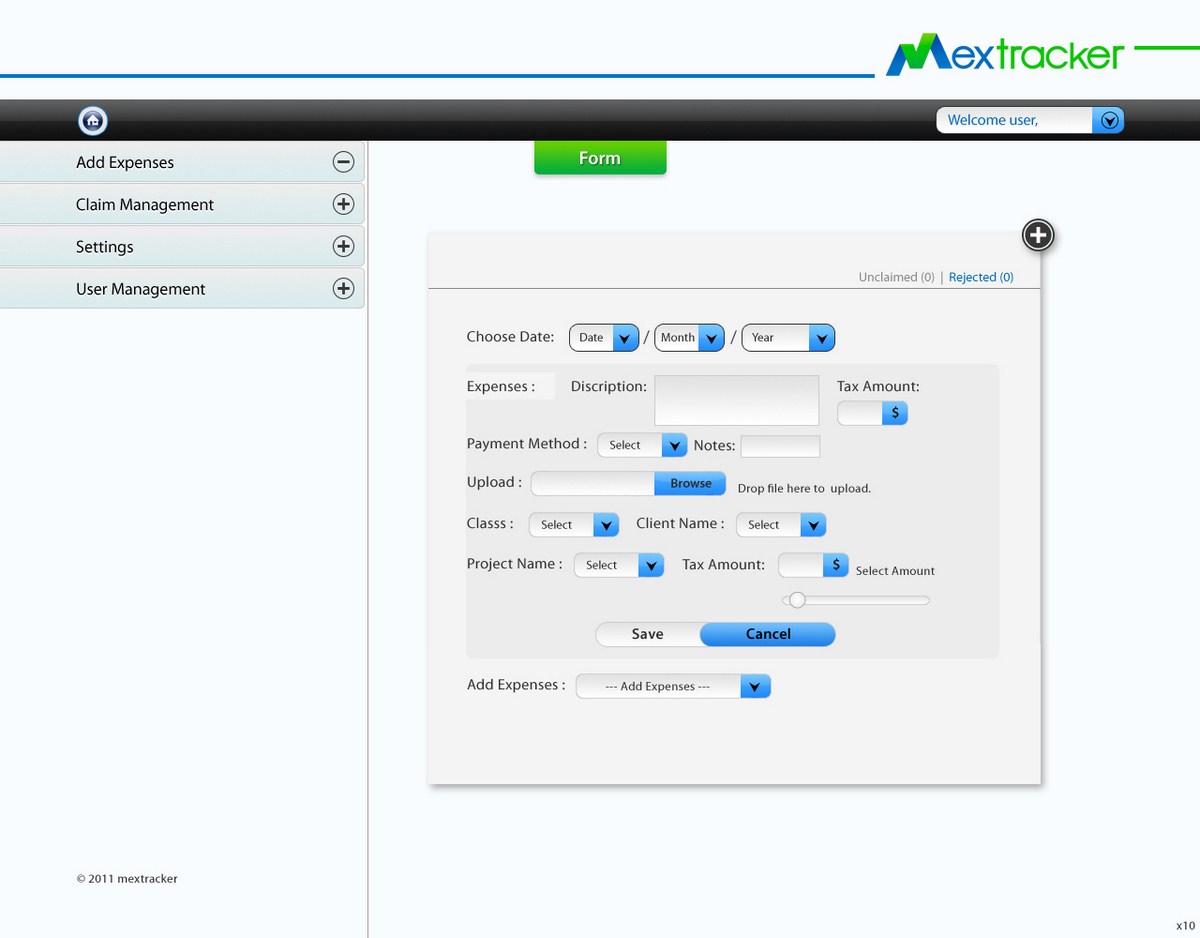Click the dollar icon next to Select Amount

point(836,565)
